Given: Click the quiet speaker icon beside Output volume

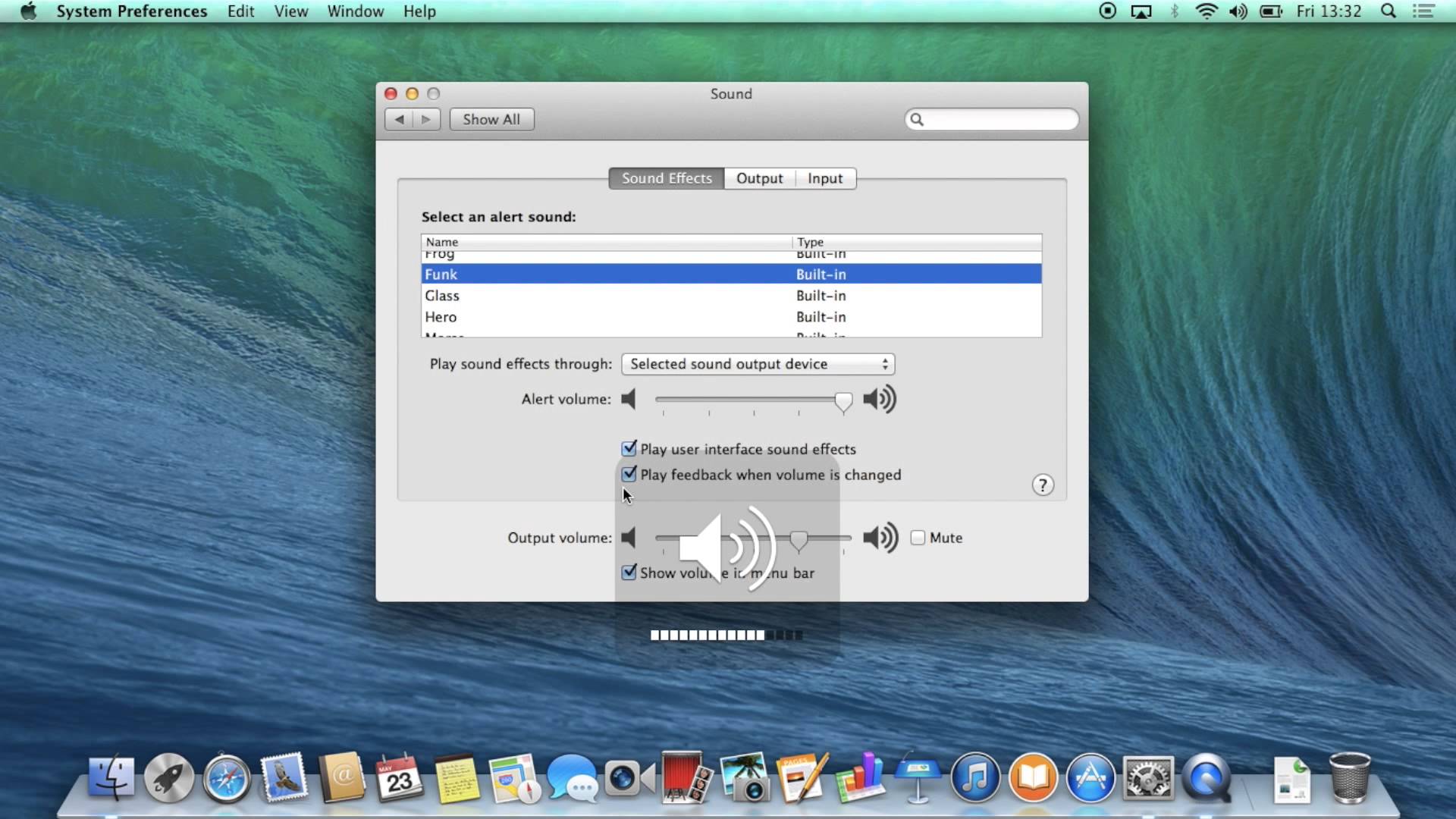Looking at the screenshot, I should (x=629, y=538).
